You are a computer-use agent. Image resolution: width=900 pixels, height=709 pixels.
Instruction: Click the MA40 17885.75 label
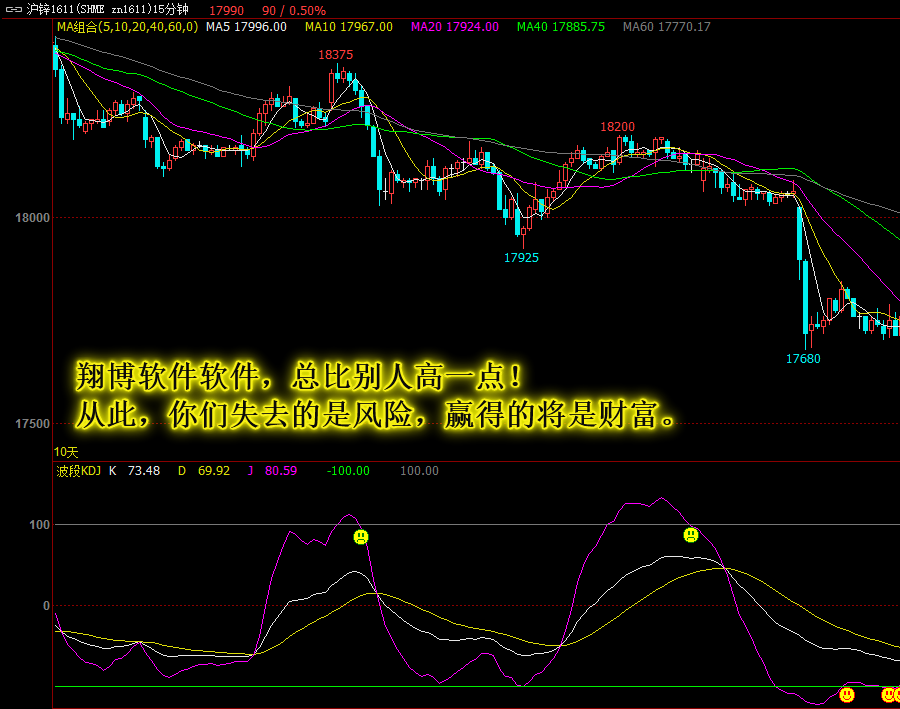pyautogui.click(x=561, y=26)
